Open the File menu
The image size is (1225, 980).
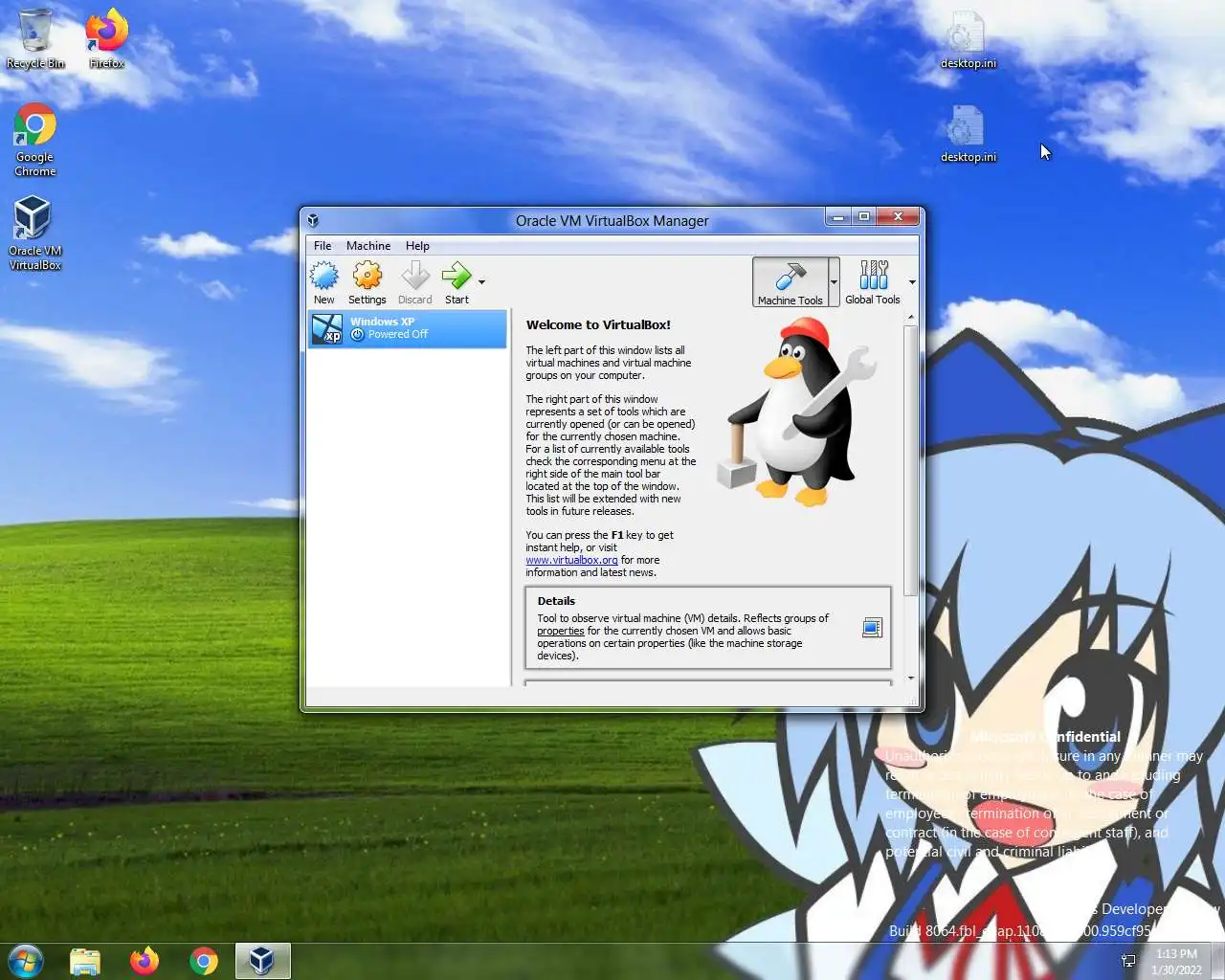(x=323, y=246)
